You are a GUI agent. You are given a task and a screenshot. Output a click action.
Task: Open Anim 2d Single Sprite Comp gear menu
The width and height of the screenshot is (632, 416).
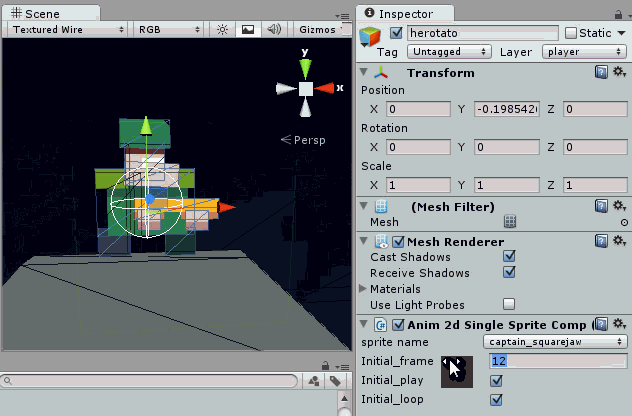[x=619, y=324]
